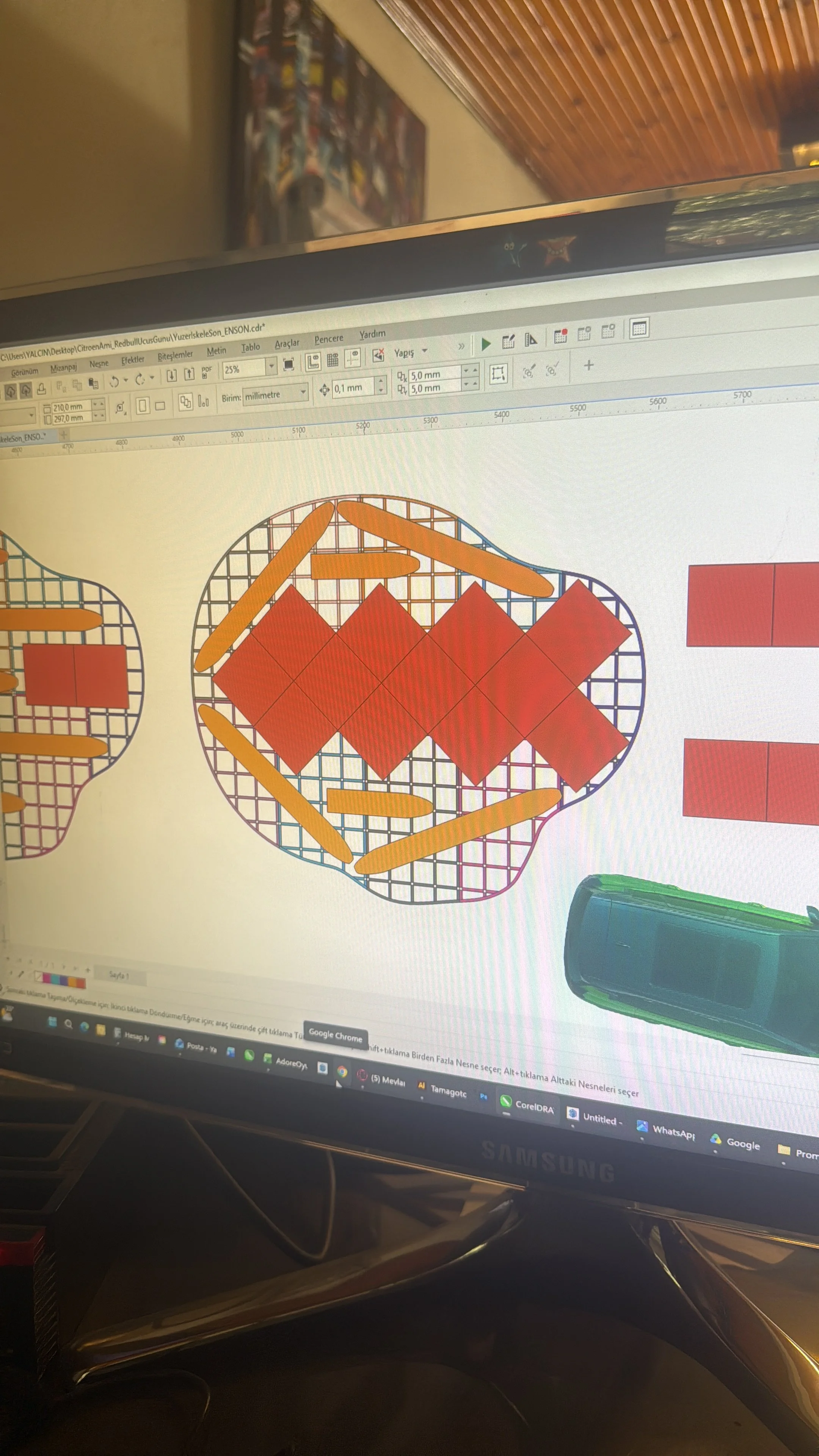Toggle Show Grid button
This screenshot has height=1456, width=819.
333,359
